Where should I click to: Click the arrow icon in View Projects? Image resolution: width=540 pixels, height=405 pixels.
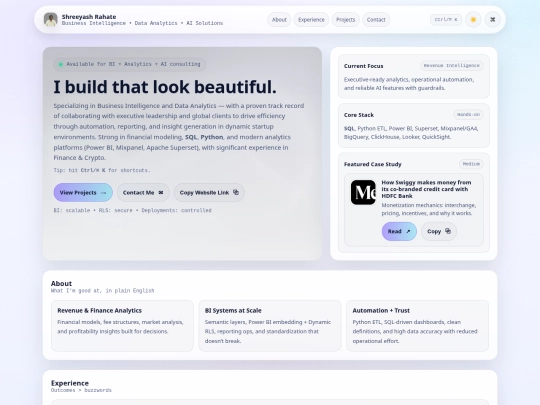pos(103,193)
